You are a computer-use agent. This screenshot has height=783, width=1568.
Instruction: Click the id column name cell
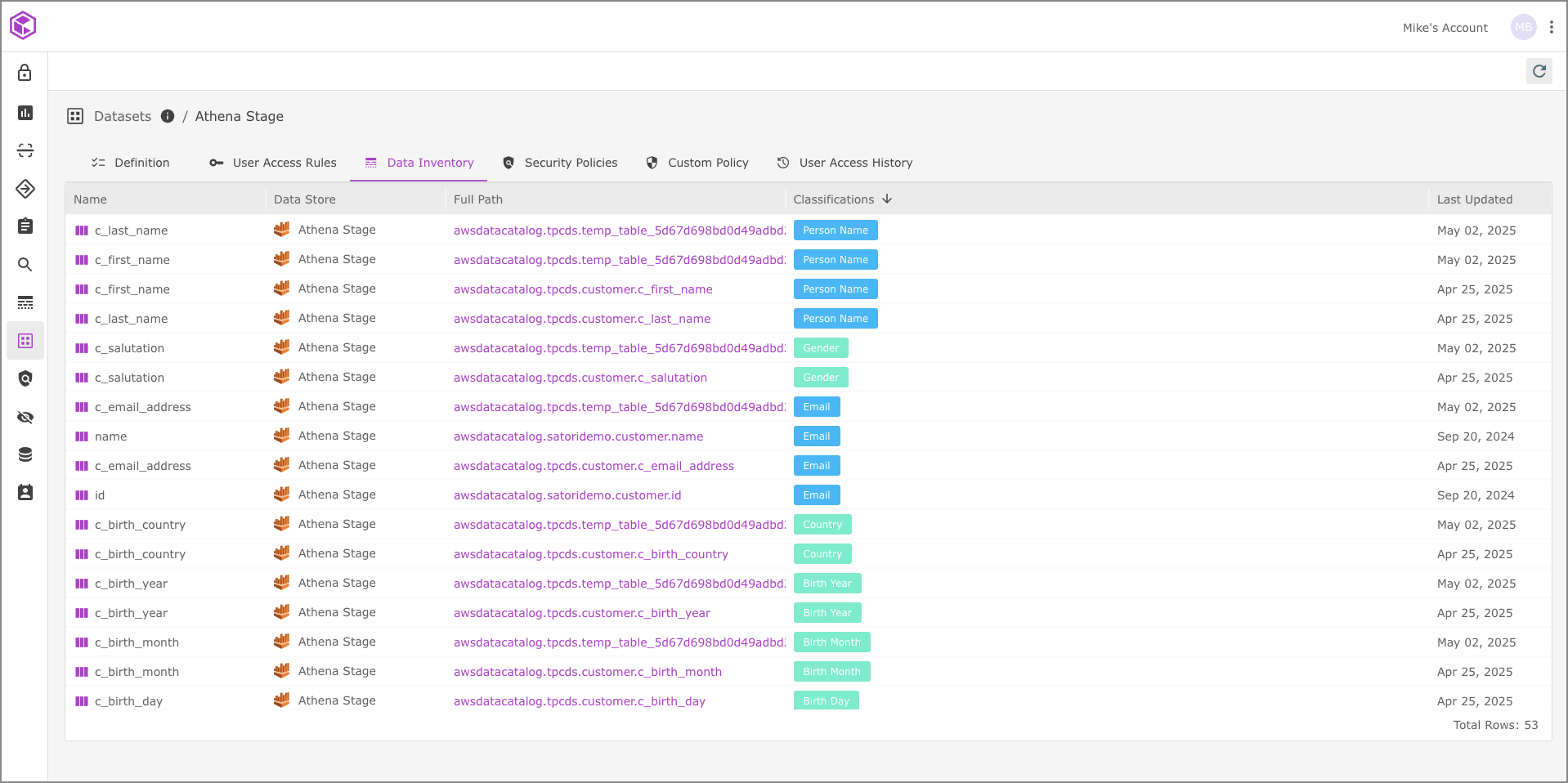[x=100, y=495]
